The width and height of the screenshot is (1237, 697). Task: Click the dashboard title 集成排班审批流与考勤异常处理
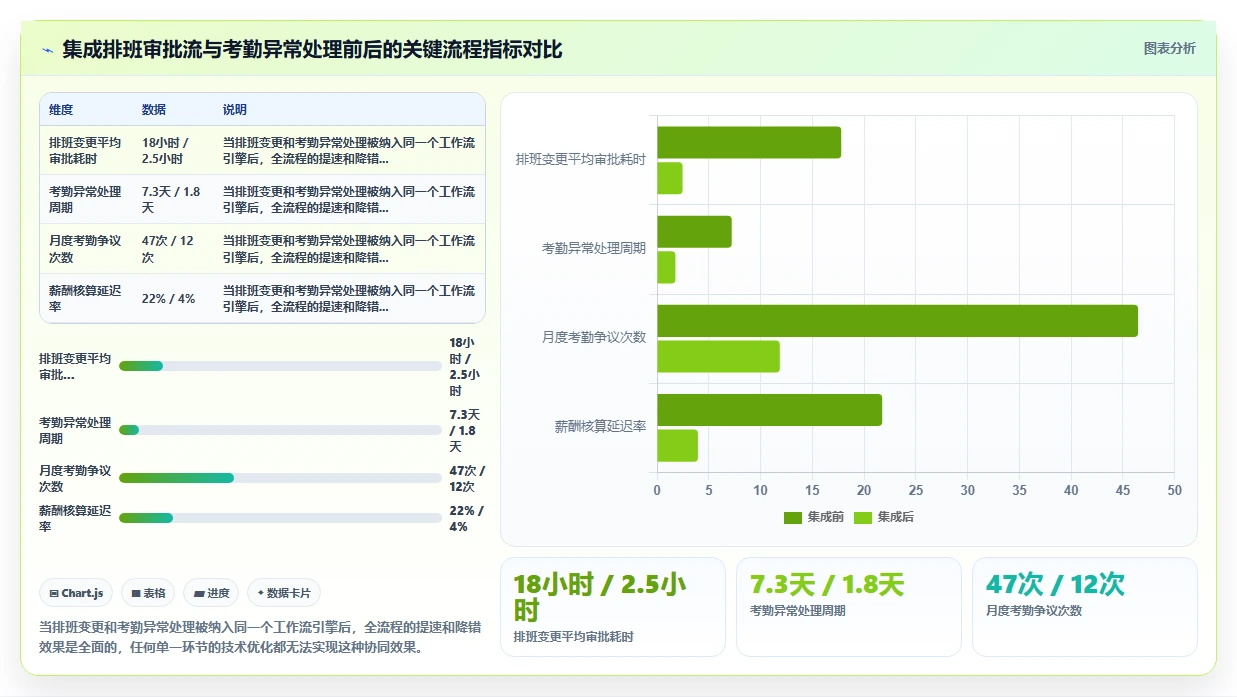point(312,49)
